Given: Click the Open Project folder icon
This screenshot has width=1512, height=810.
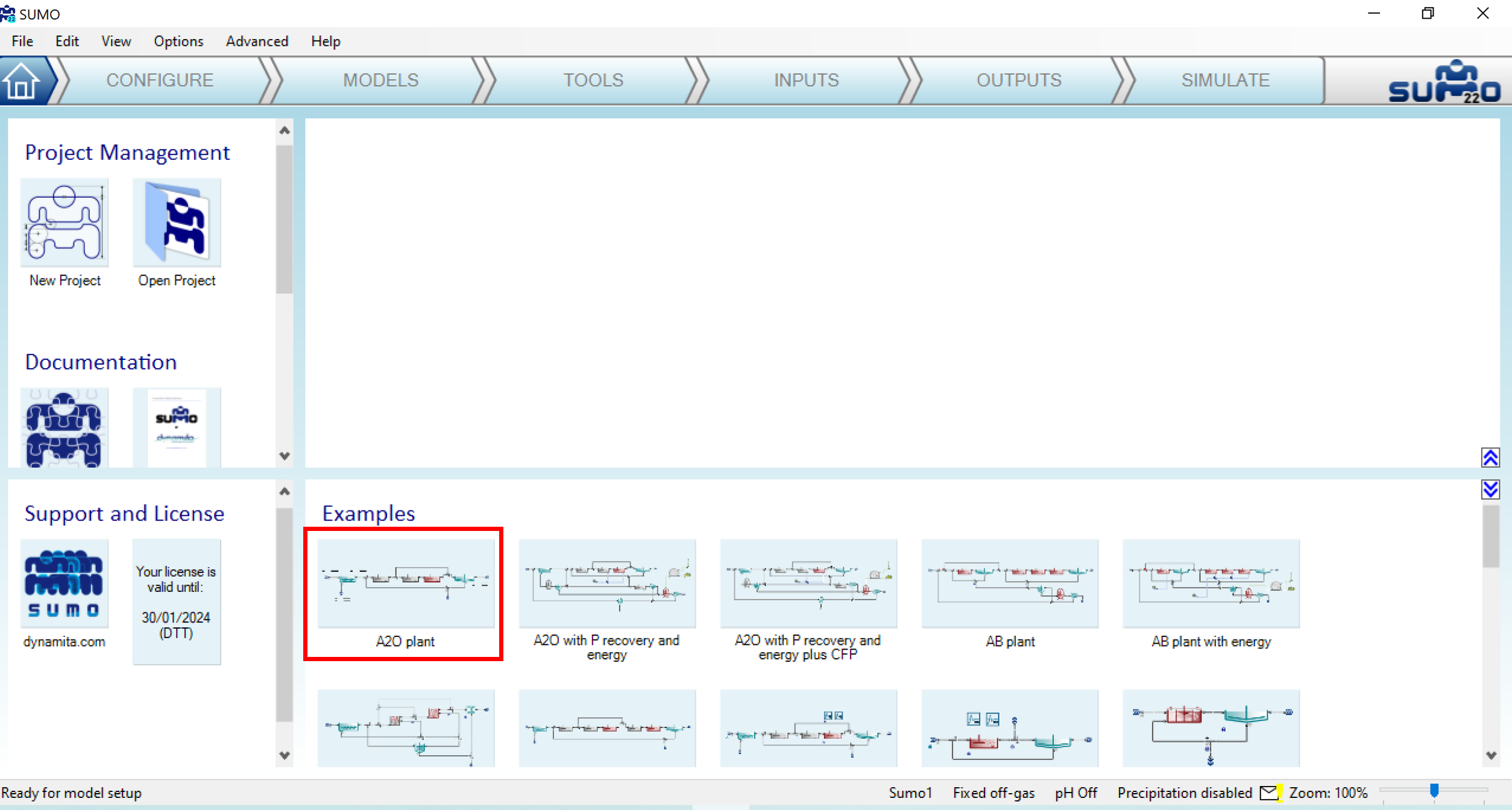Looking at the screenshot, I should click(177, 223).
